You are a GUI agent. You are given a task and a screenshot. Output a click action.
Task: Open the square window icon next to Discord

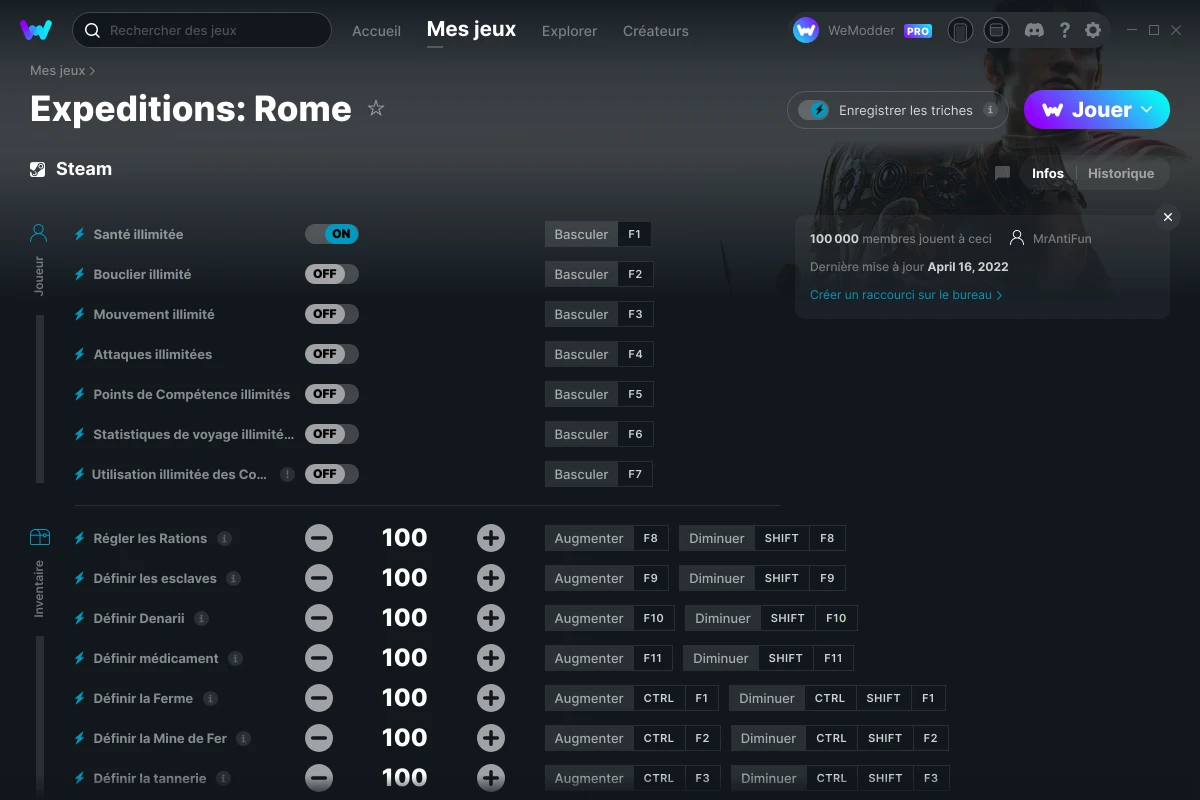pyautogui.click(x=996, y=30)
